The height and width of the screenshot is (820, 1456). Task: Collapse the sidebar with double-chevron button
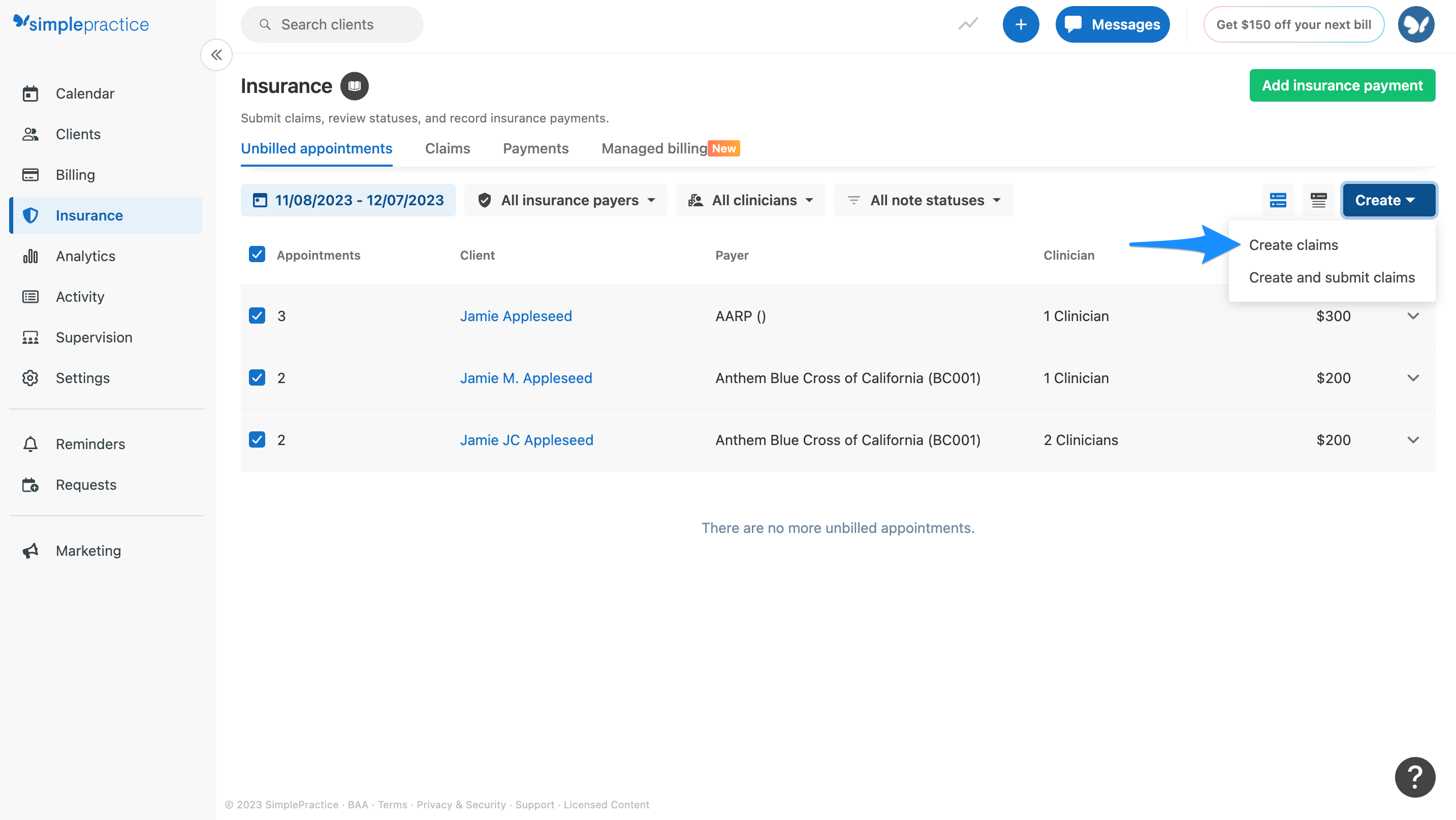point(216,55)
